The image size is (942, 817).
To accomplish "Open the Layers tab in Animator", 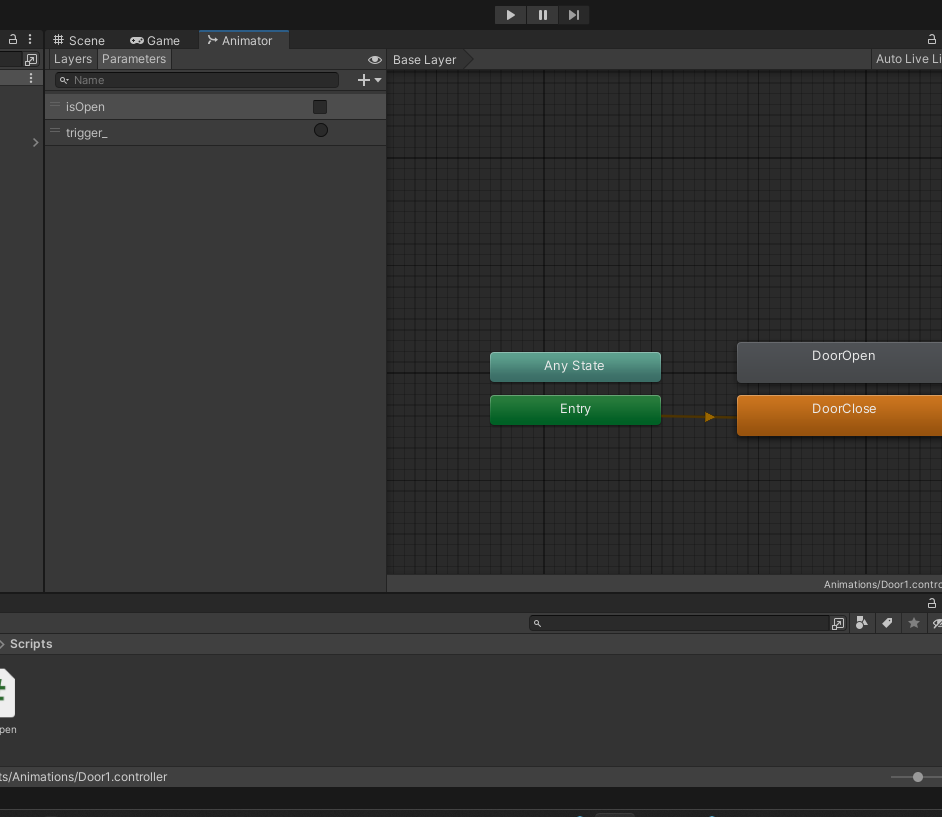I will click(73, 59).
